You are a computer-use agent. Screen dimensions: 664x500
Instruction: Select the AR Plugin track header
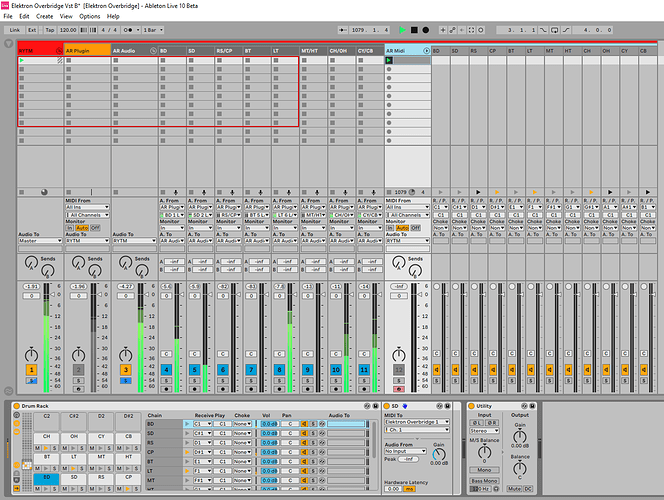pos(87,51)
